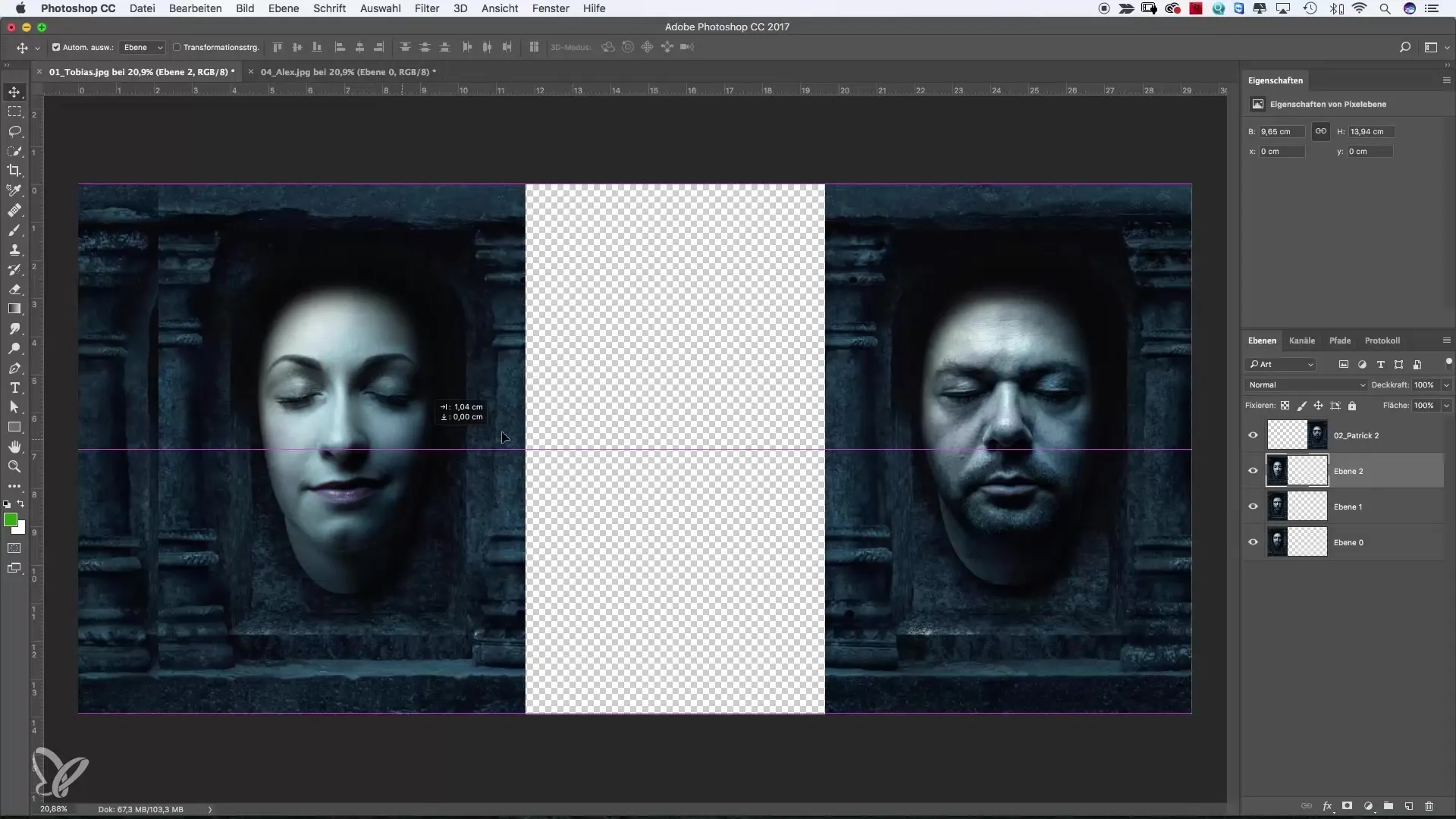Select the Eyedropper tool
The image size is (1456, 819).
14,190
